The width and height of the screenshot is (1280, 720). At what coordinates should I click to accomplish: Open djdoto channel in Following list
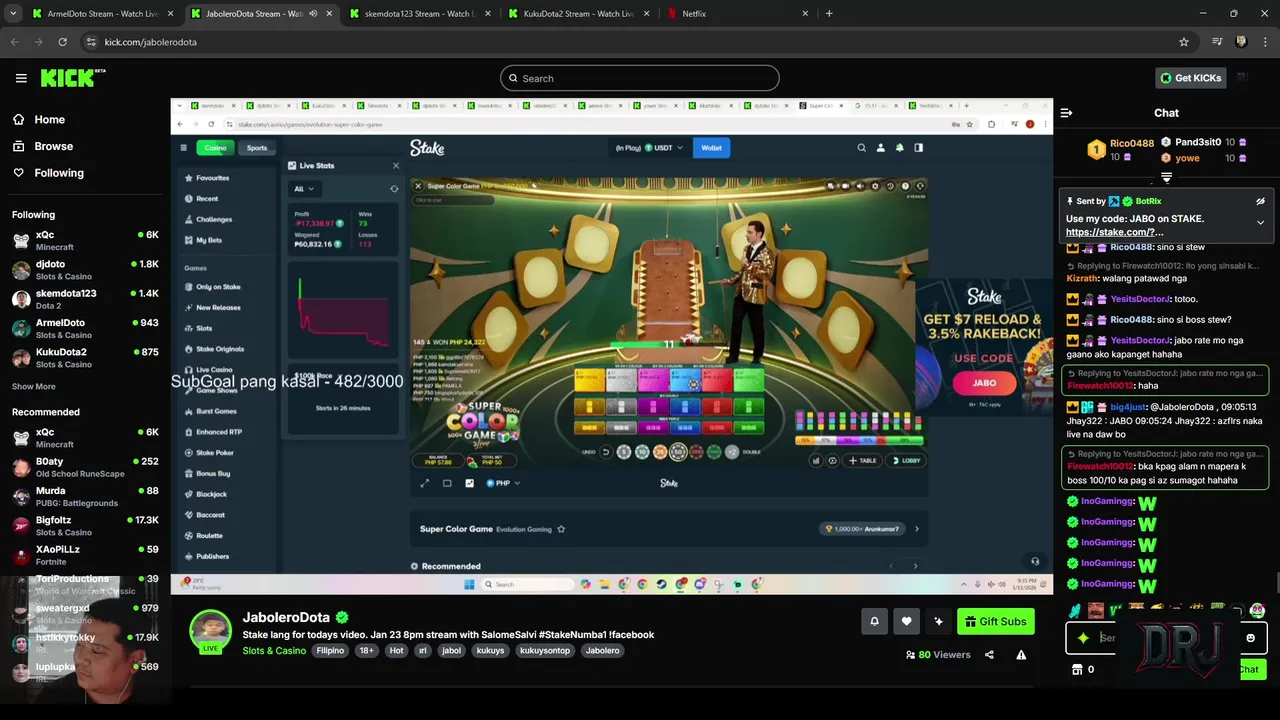coord(85,270)
